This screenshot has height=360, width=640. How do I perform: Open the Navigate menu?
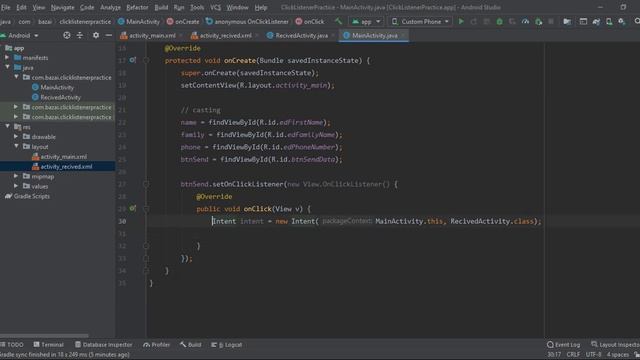[x=62, y=7]
